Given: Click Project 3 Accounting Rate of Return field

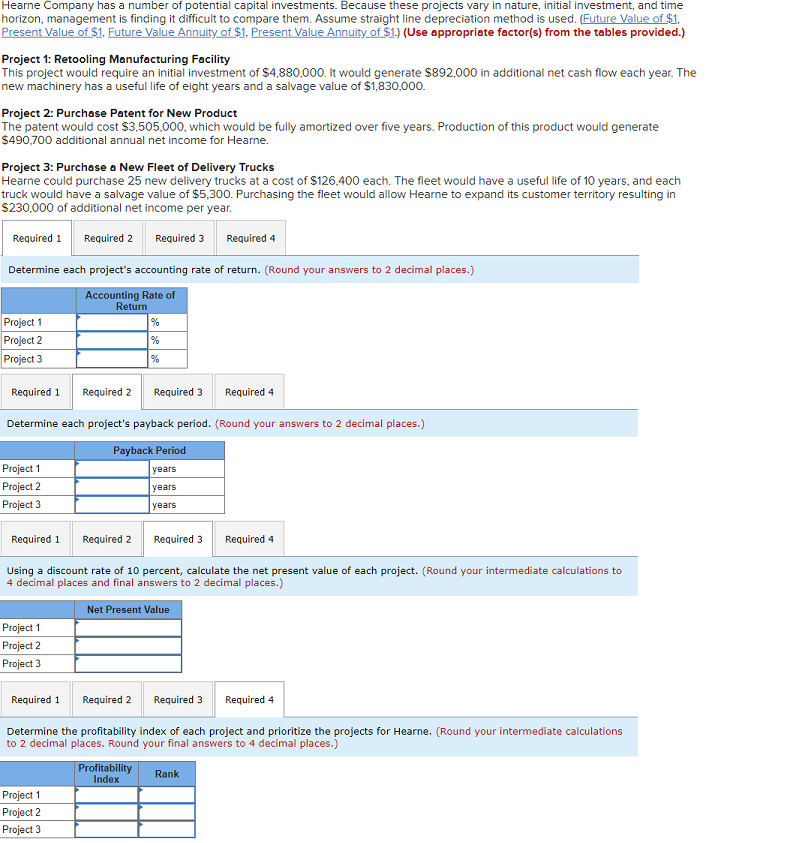Looking at the screenshot, I should coord(112,359).
